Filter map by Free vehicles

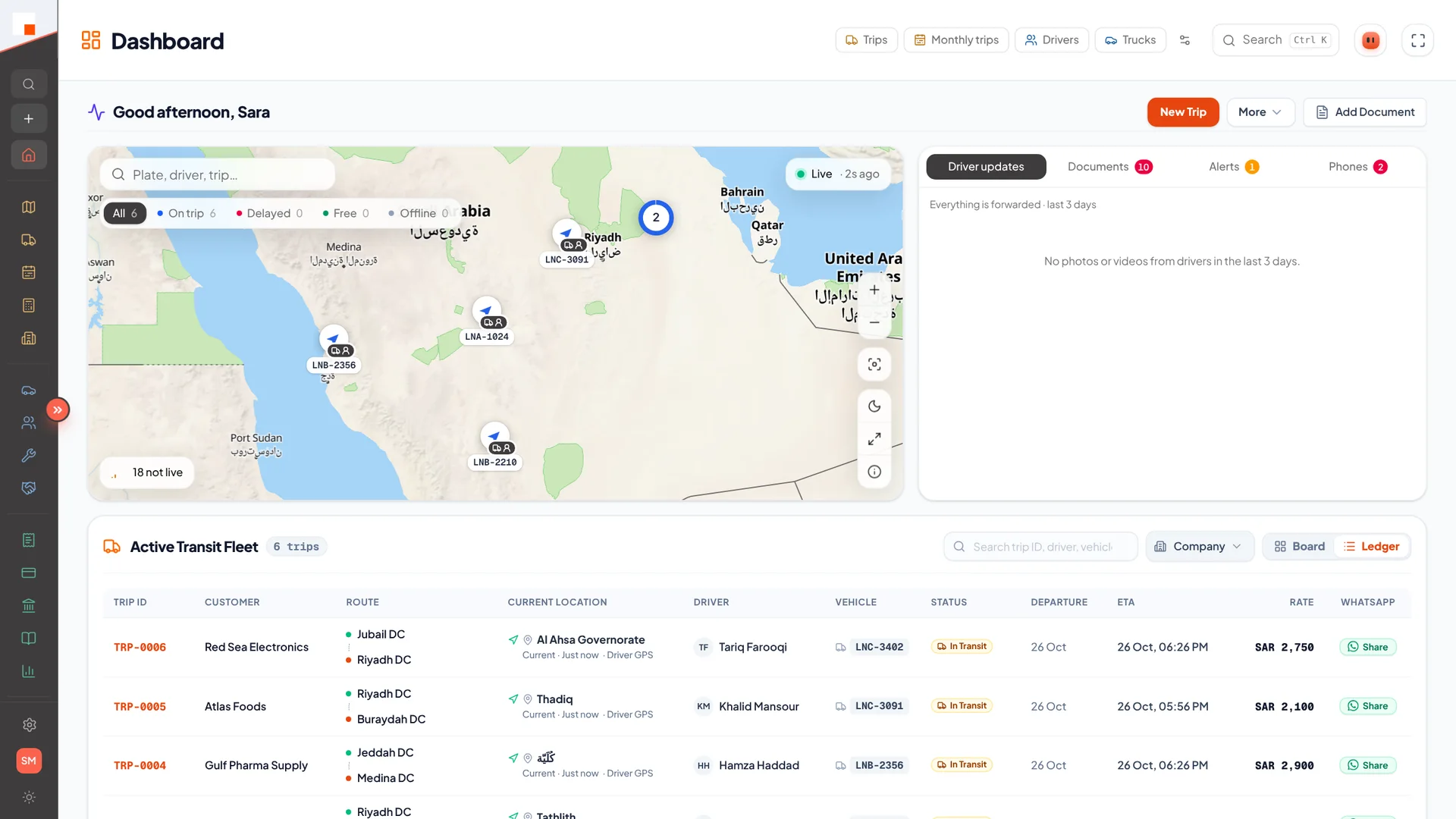(346, 213)
